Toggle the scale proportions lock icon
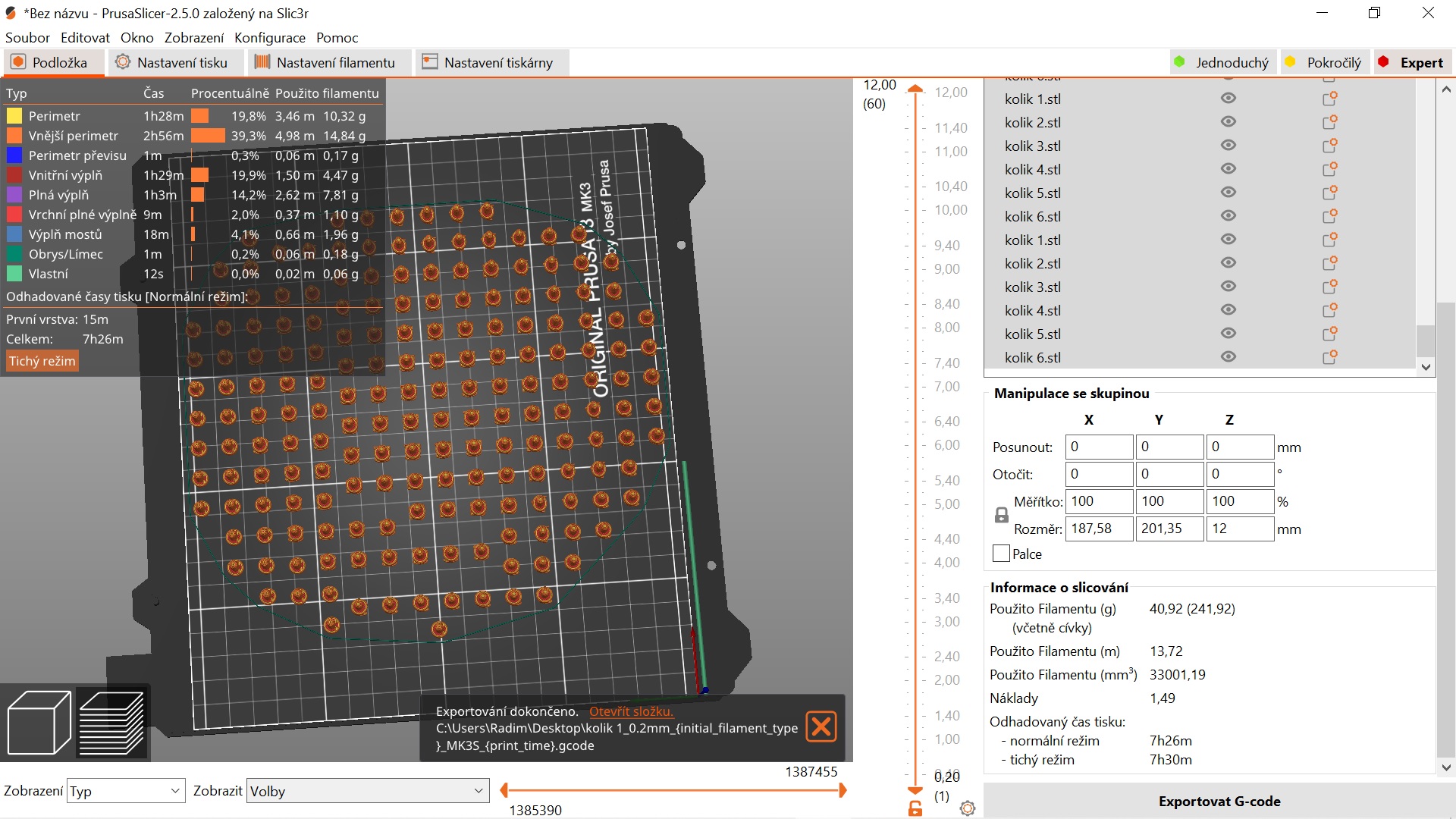 1002,515
